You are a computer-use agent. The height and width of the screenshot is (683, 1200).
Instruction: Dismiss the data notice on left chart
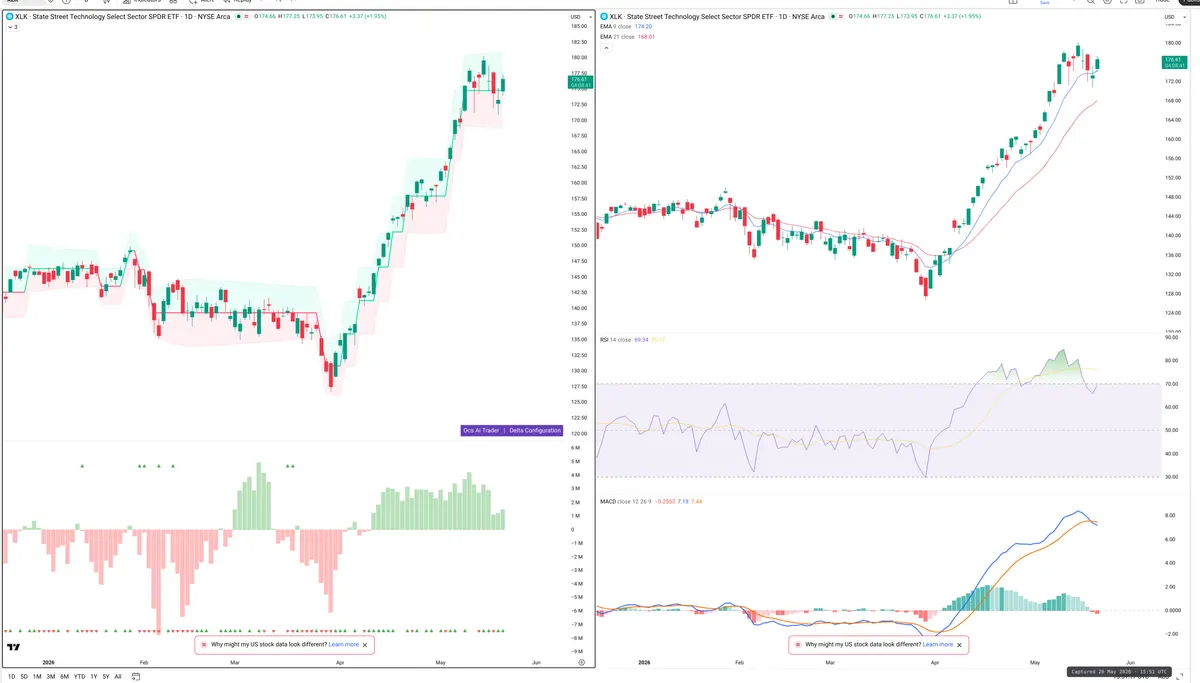365,645
